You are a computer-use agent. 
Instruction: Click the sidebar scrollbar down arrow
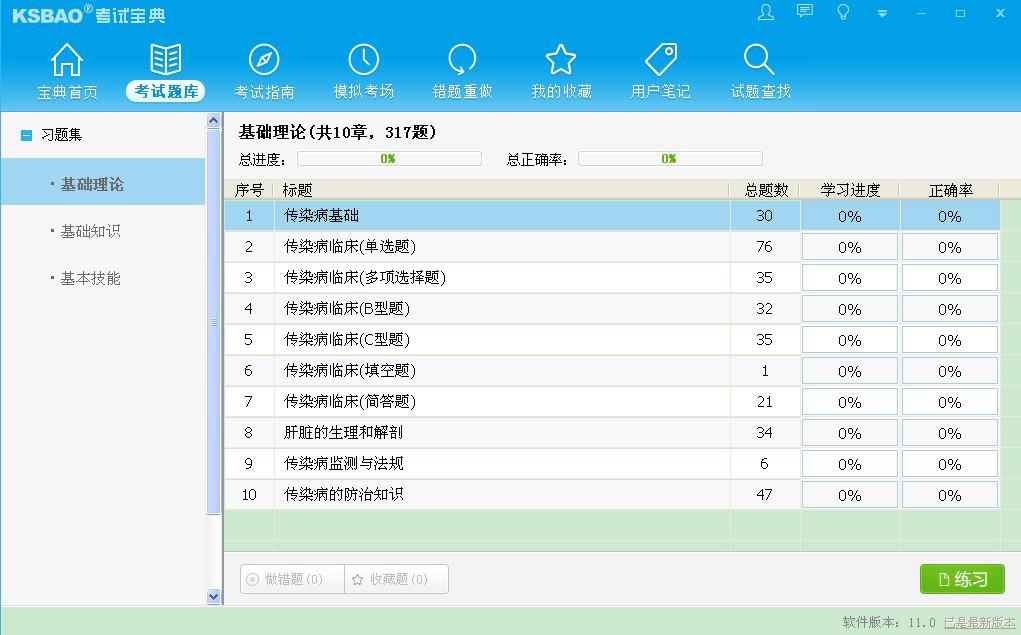click(x=214, y=596)
